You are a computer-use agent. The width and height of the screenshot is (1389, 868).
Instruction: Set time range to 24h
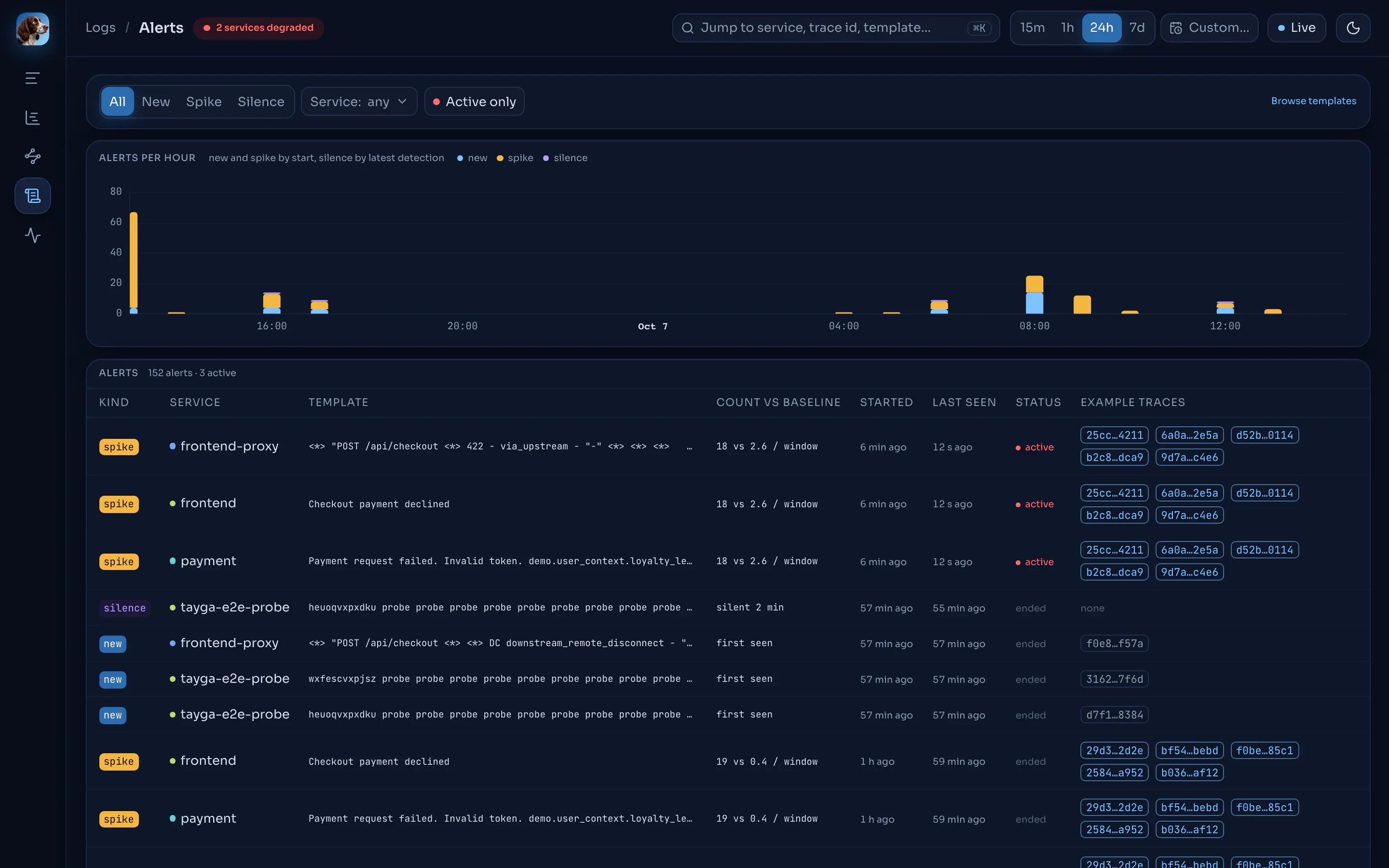(x=1102, y=28)
